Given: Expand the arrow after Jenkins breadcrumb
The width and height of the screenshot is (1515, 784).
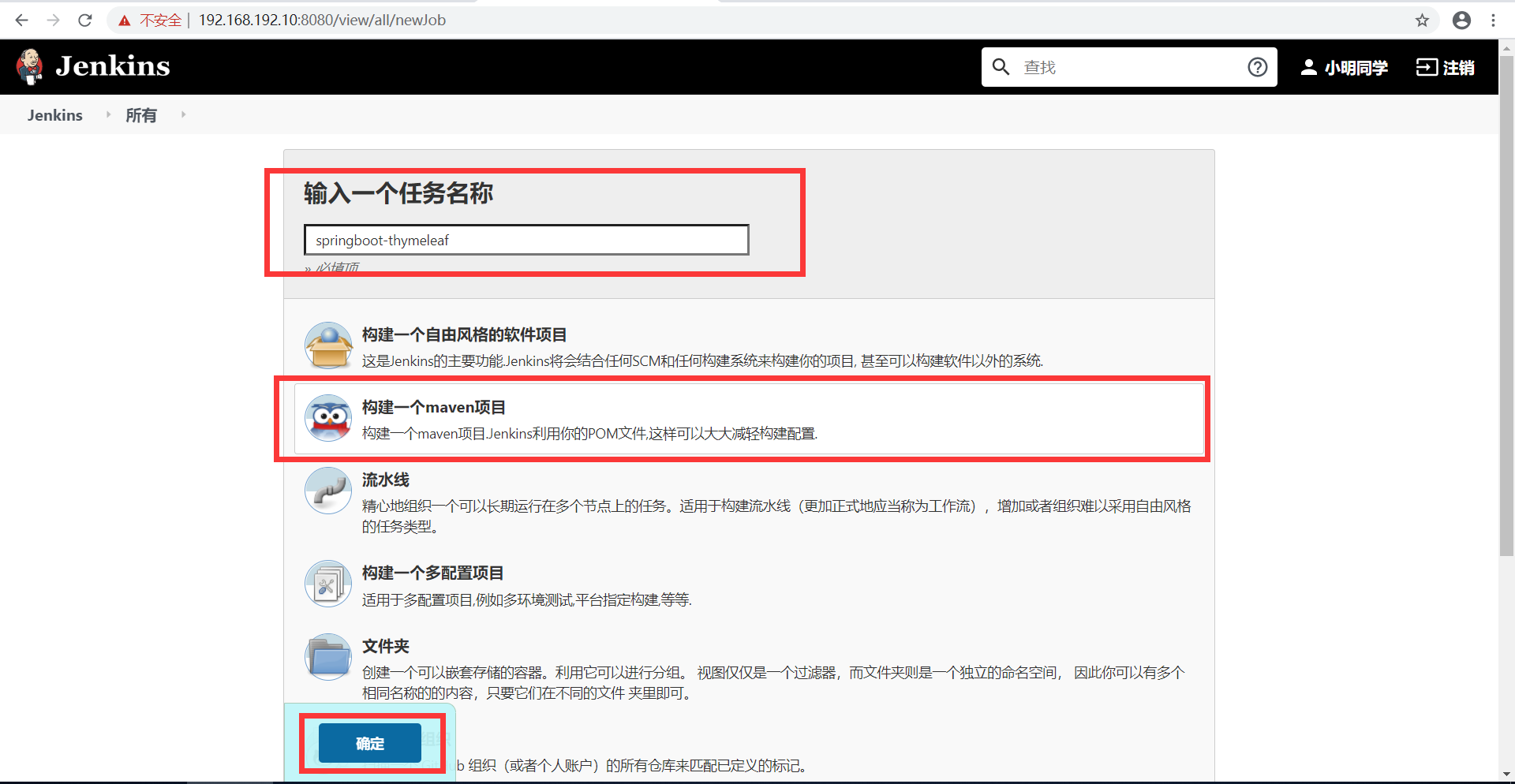Looking at the screenshot, I should point(108,115).
